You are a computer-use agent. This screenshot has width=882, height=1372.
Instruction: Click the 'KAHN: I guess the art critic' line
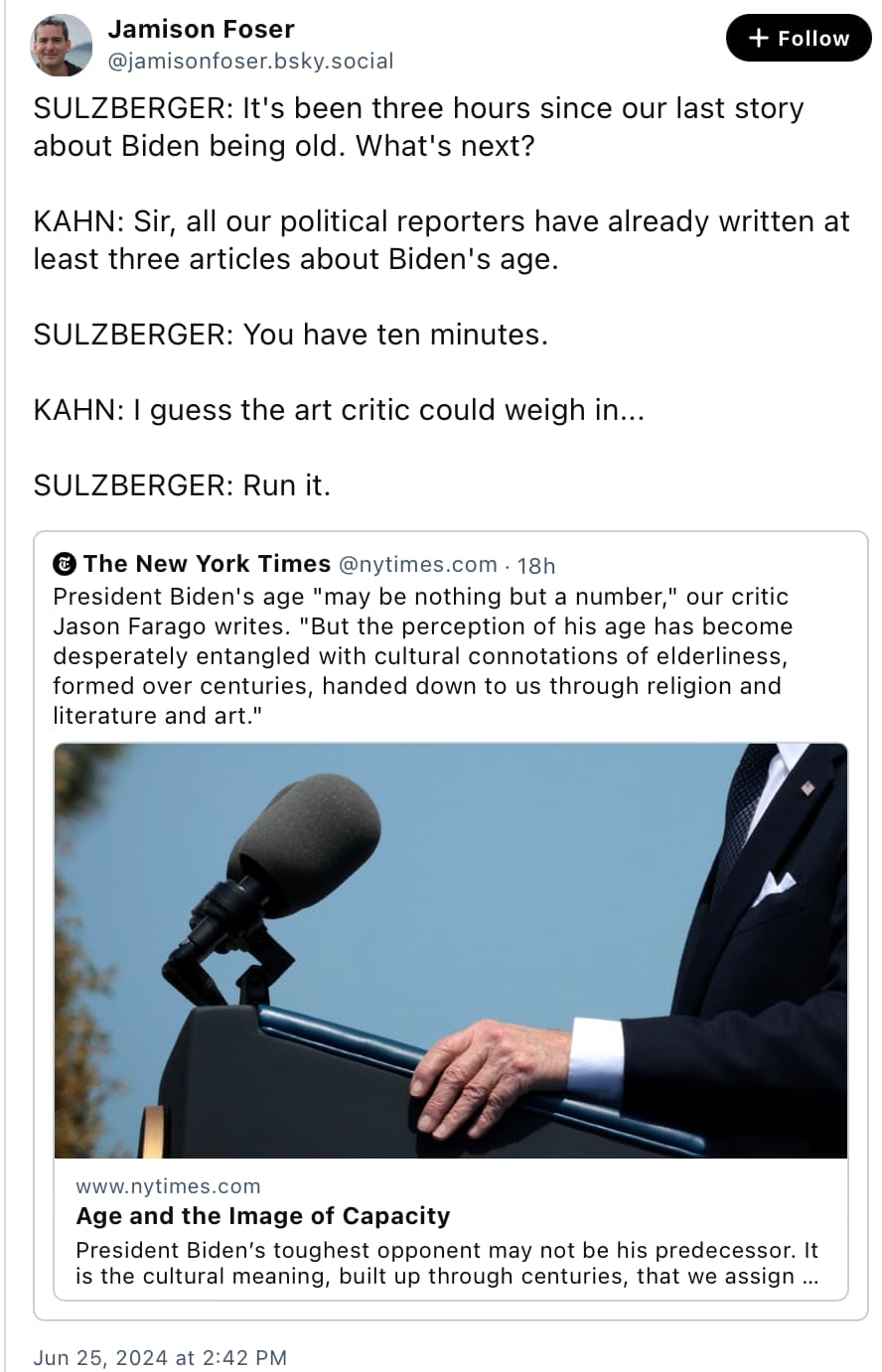click(x=339, y=410)
